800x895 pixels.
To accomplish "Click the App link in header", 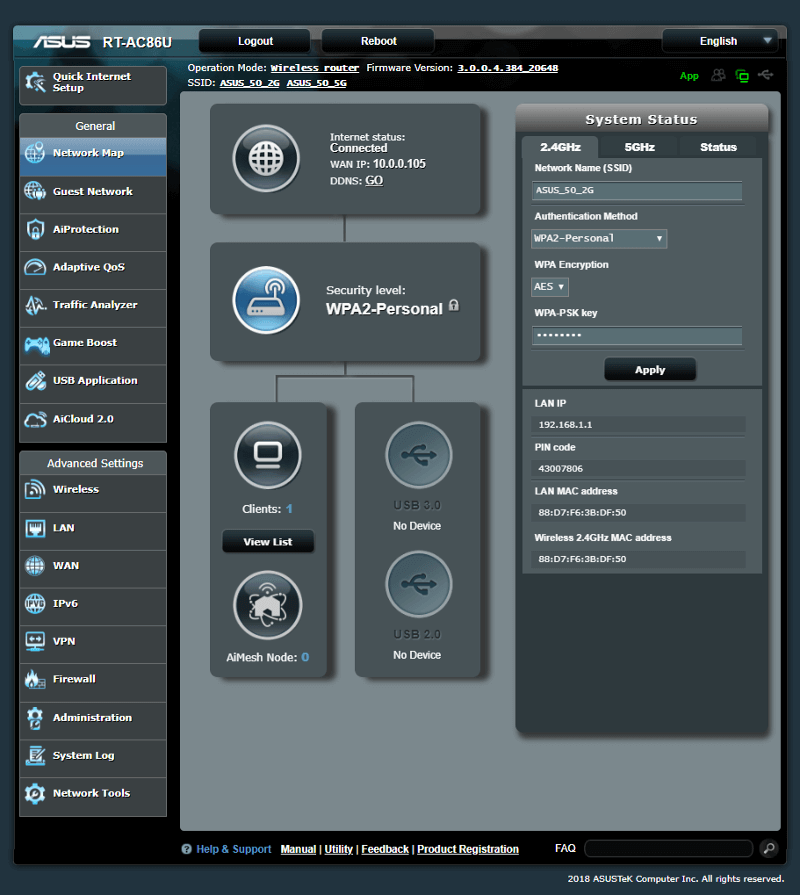I will click(x=689, y=76).
